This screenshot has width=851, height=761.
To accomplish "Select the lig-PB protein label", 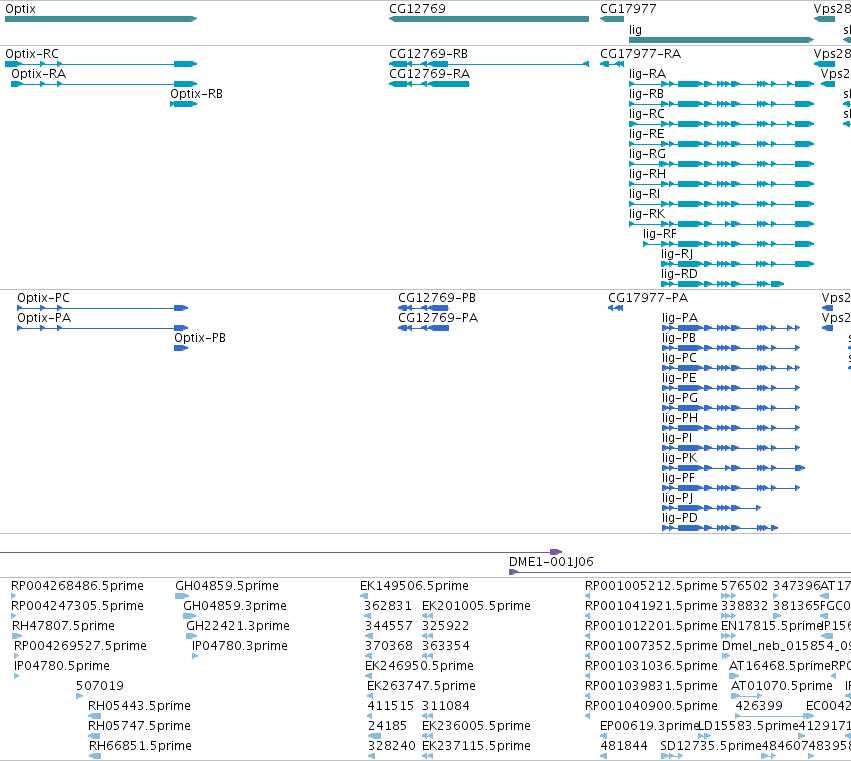I will click(x=679, y=338).
